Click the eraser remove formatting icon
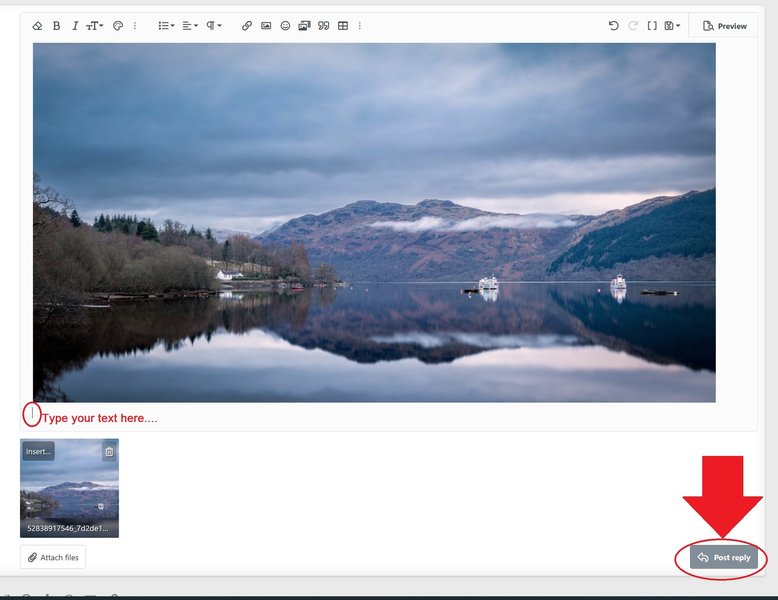This screenshot has height=600, width=778. (x=37, y=26)
